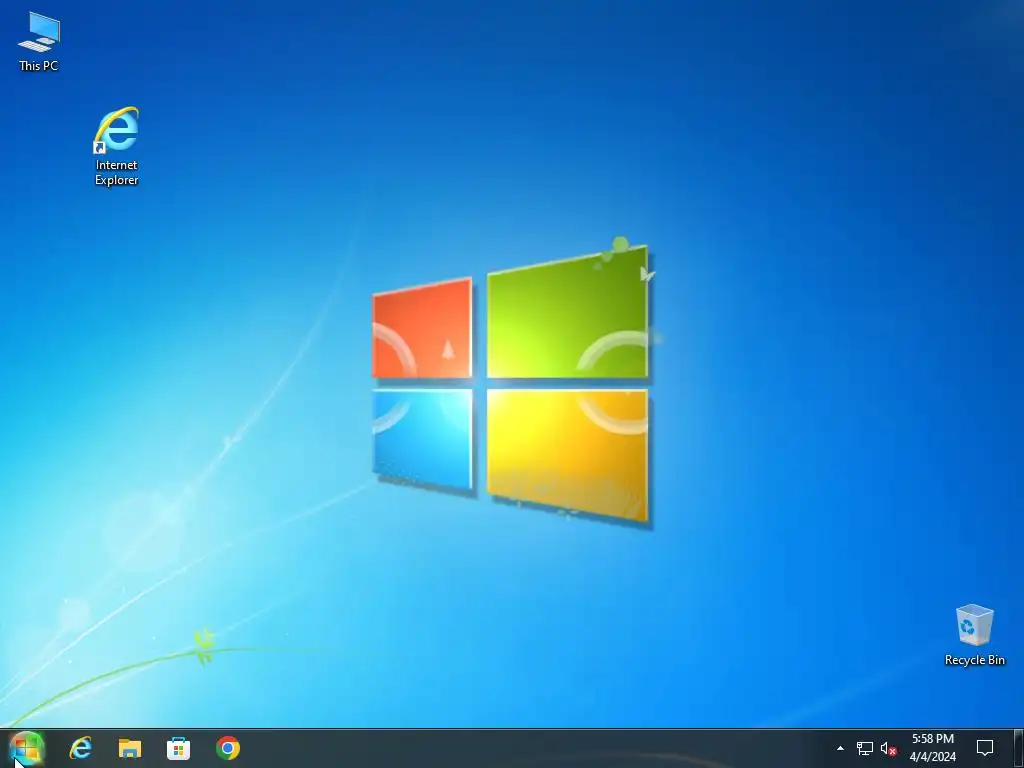Screen dimensions: 1024x768
Task: Open the network status tray icon
Action: [x=865, y=748]
